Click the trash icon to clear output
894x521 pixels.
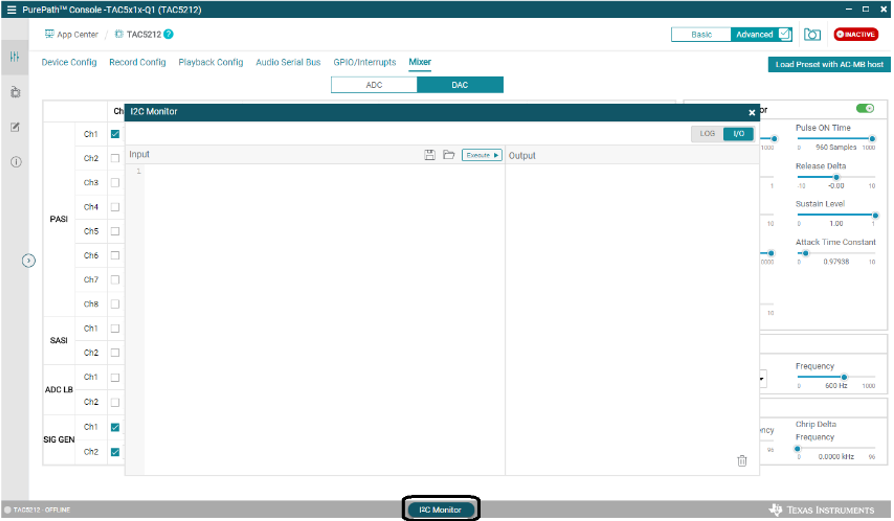click(x=741, y=460)
